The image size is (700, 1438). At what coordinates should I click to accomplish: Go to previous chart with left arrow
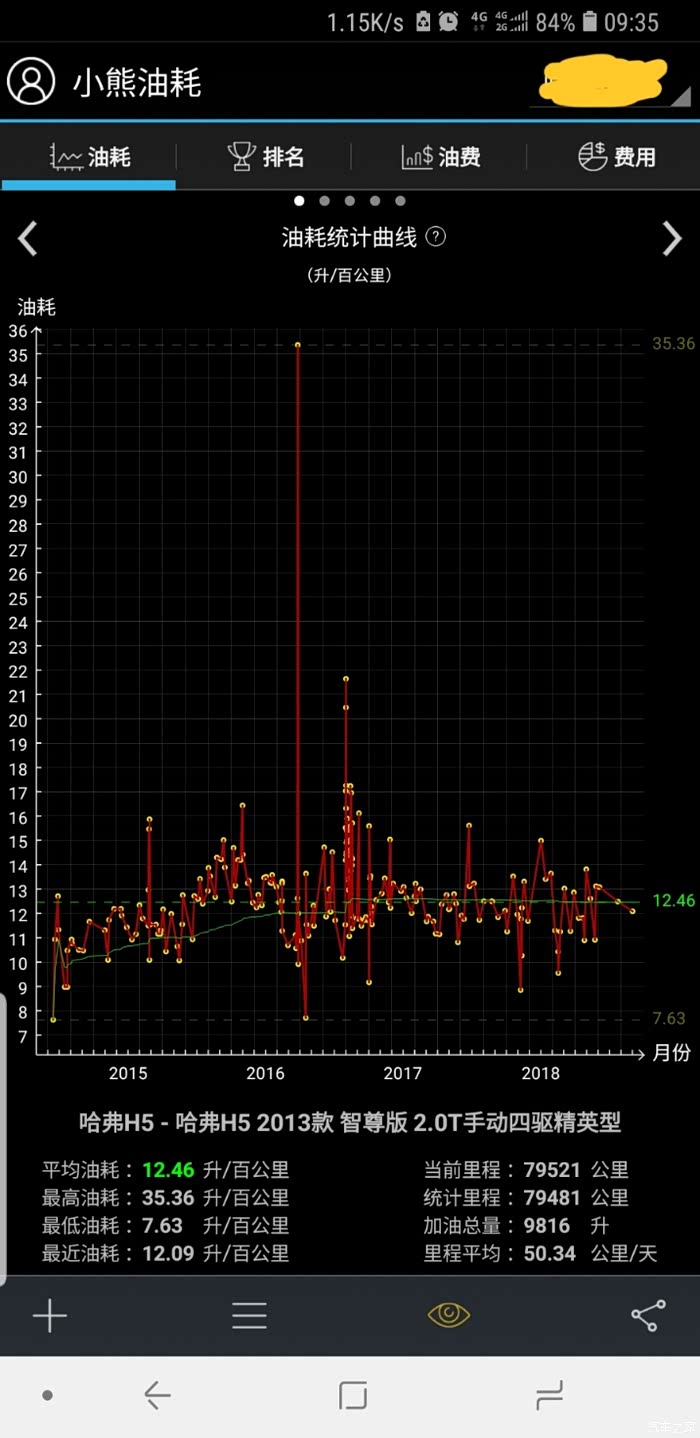point(28,239)
